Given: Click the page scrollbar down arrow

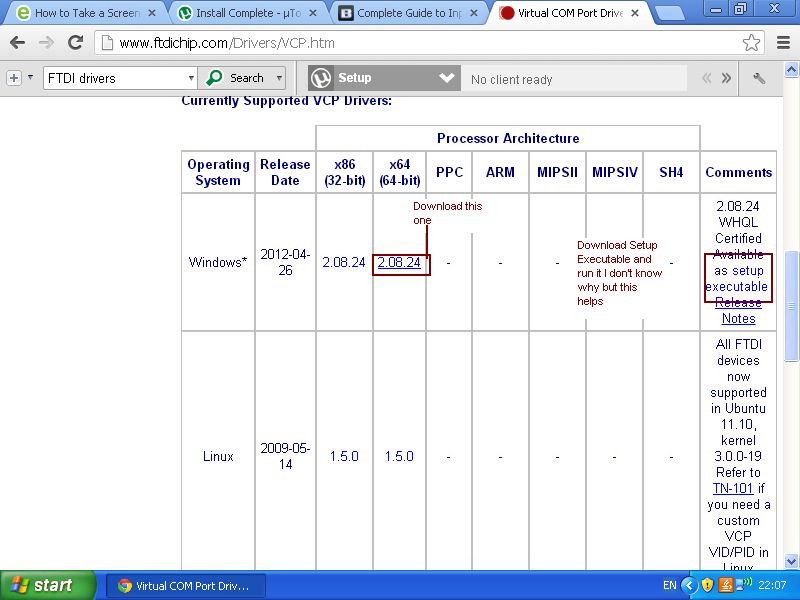Looking at the screenshot, I should pos(791,562).
